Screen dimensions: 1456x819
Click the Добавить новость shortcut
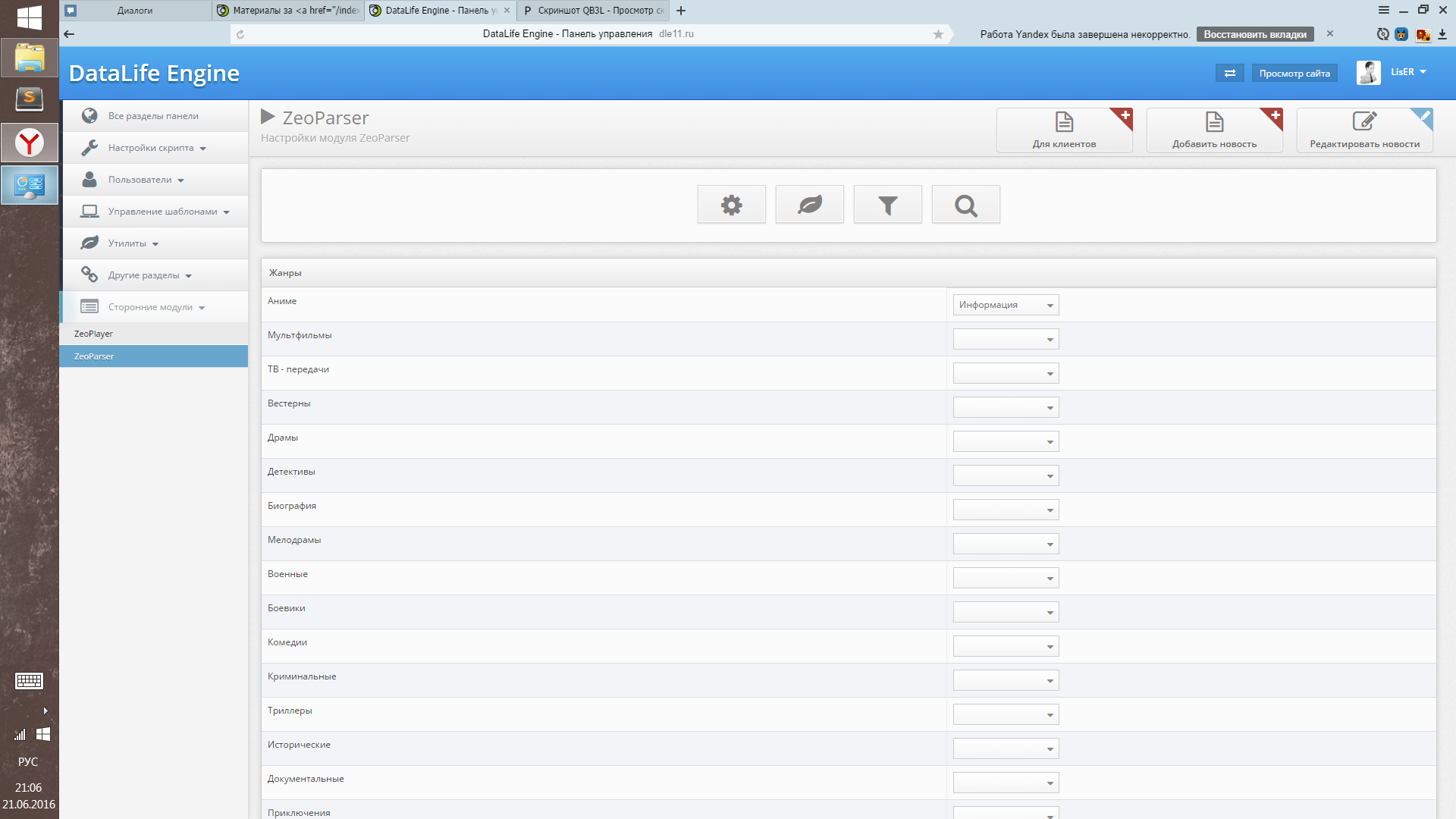pyautogui.click(x=1214, y=130)
